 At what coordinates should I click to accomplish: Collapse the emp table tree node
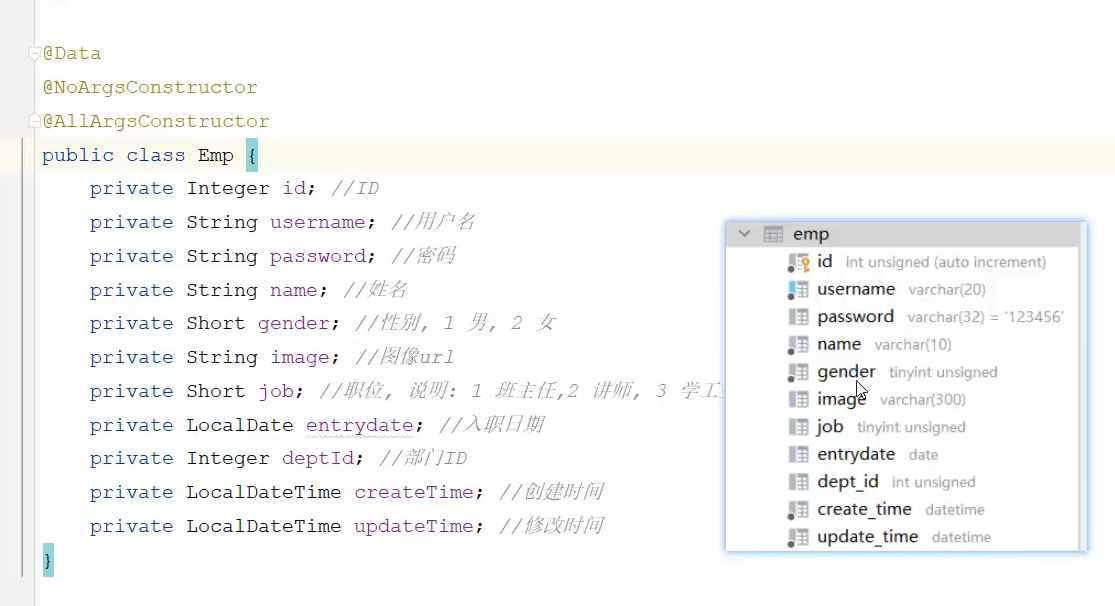coord(744,234)
